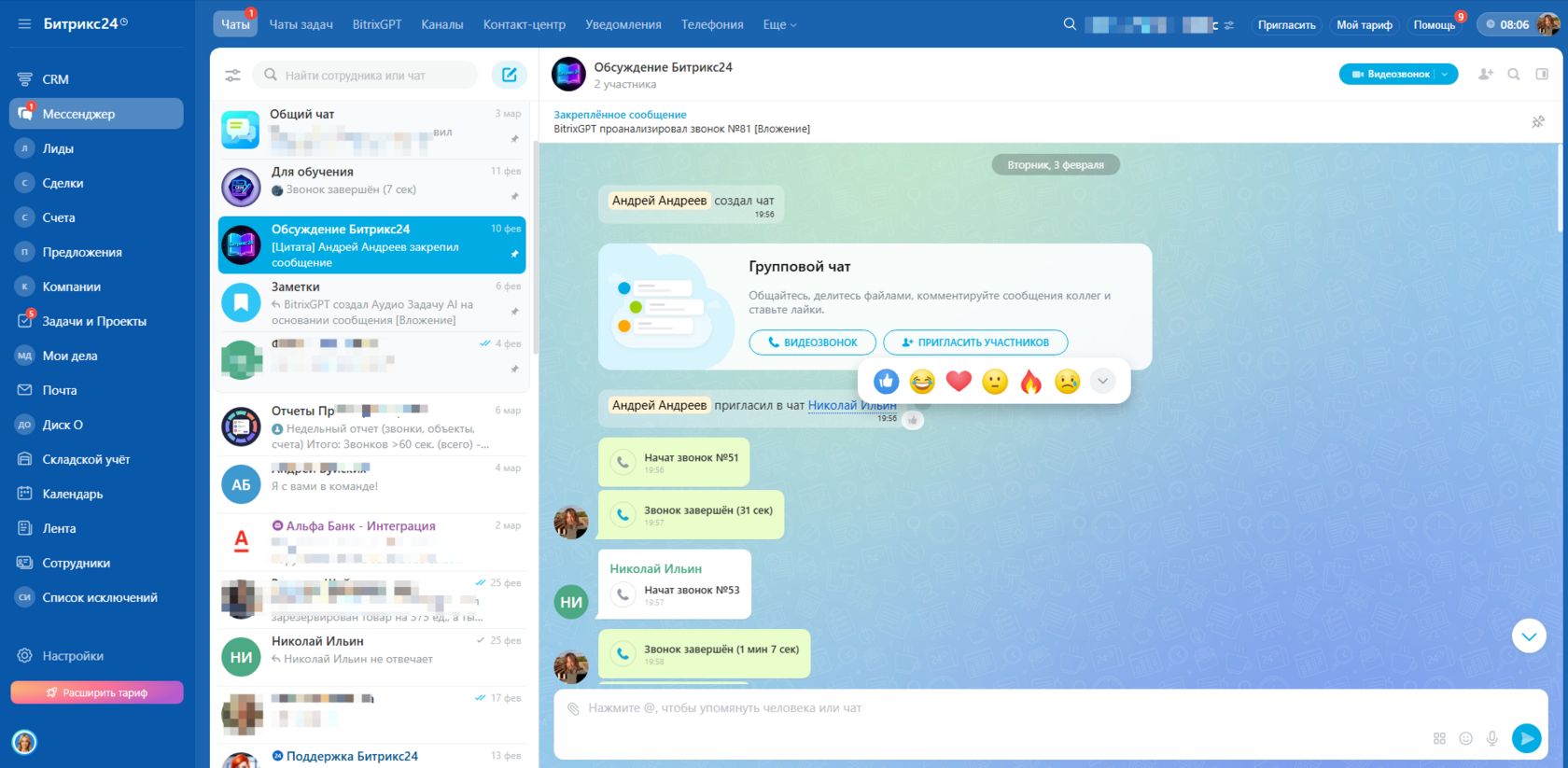Send message with blue arrow button

[1526, 738]
